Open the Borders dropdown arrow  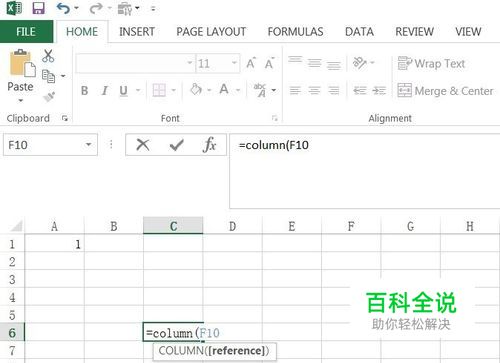173,90
